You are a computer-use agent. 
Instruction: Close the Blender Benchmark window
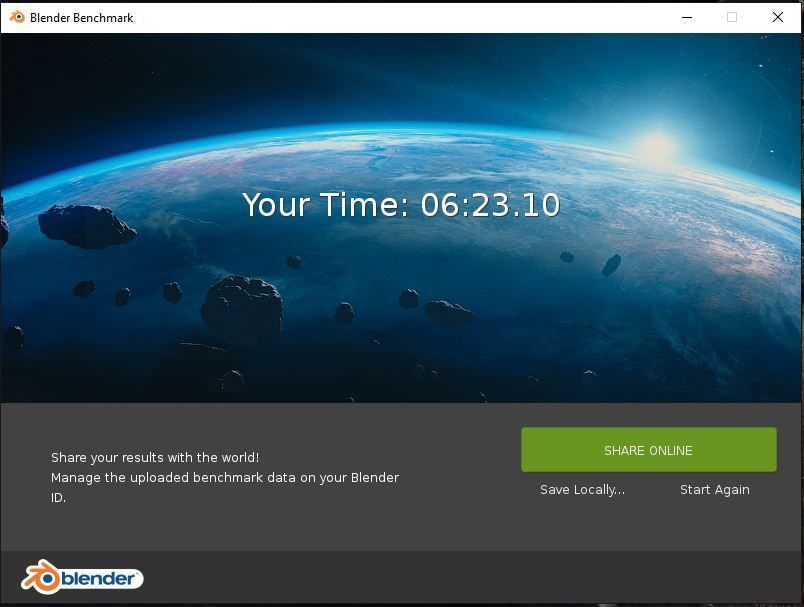click(777, 17)
